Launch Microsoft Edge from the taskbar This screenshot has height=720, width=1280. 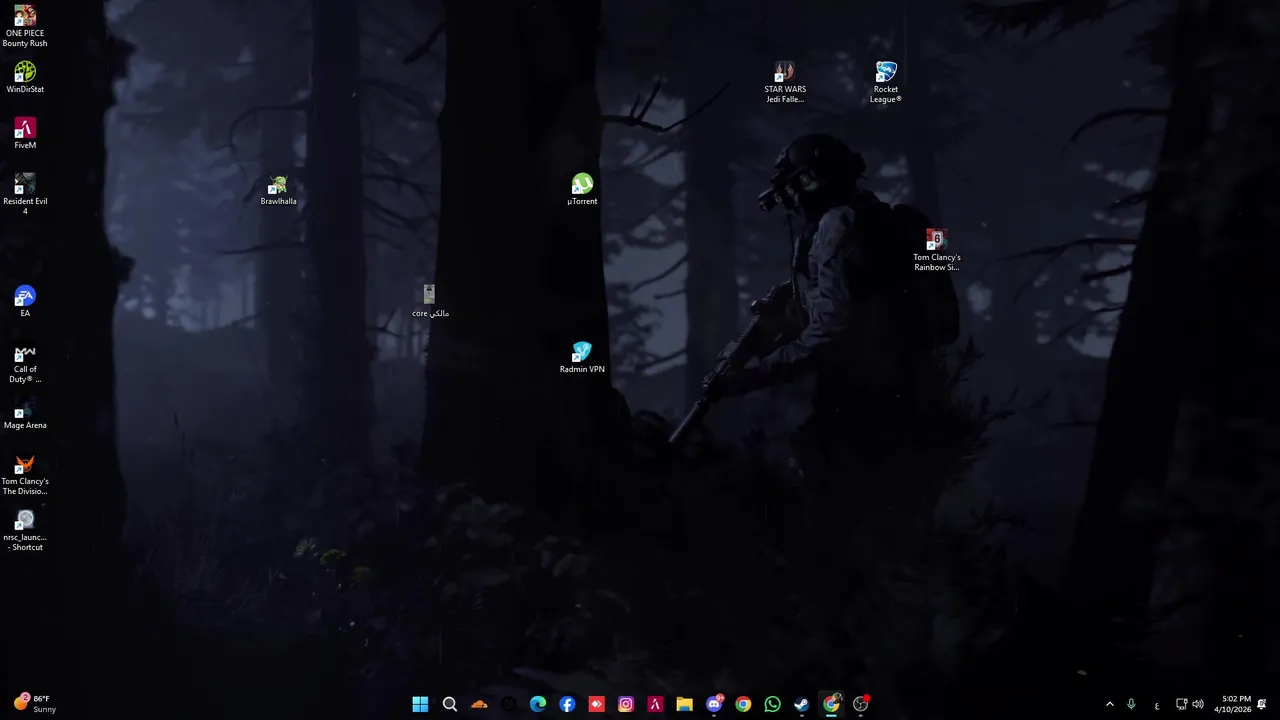click(x=538, y=704)
